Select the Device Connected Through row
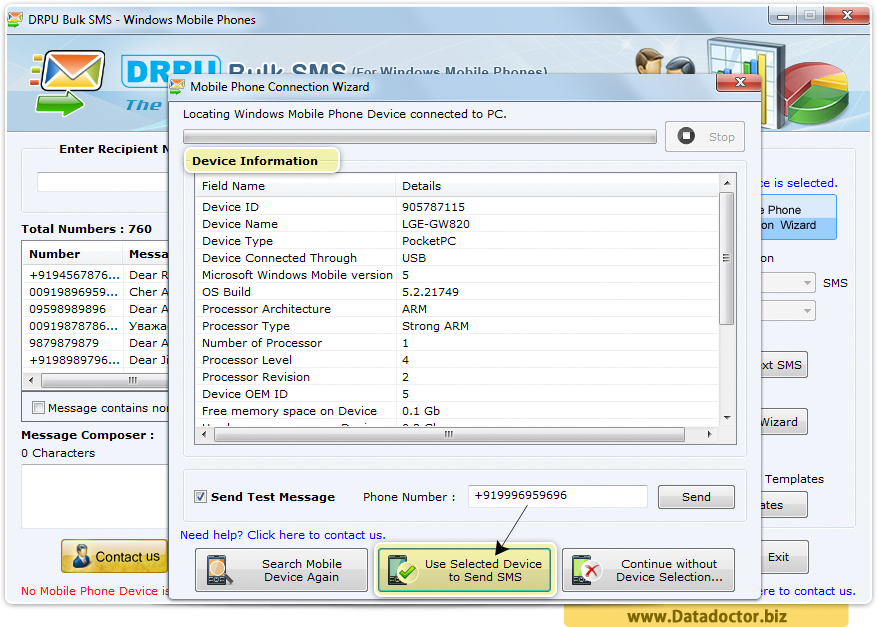The width and height of the screenshot is (877, 627). (x=457, y=258)
